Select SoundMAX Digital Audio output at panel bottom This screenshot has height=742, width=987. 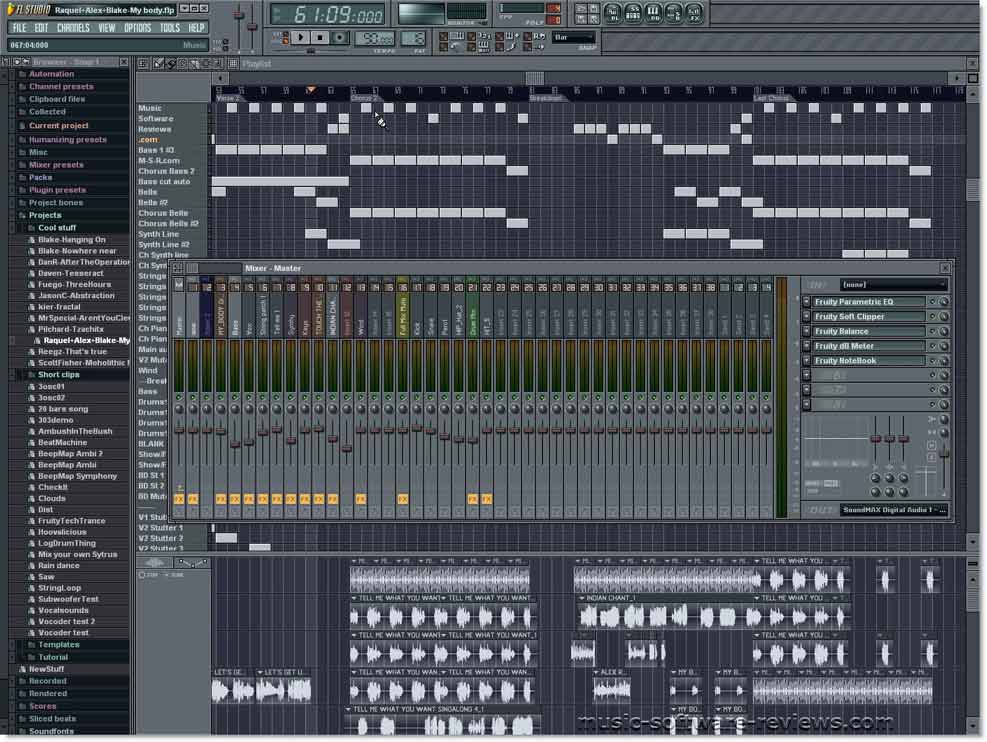tap(892, 512)
